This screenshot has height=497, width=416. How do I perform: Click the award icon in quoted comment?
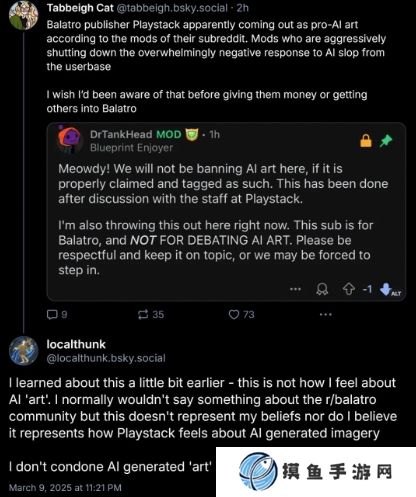coord(322,289)
